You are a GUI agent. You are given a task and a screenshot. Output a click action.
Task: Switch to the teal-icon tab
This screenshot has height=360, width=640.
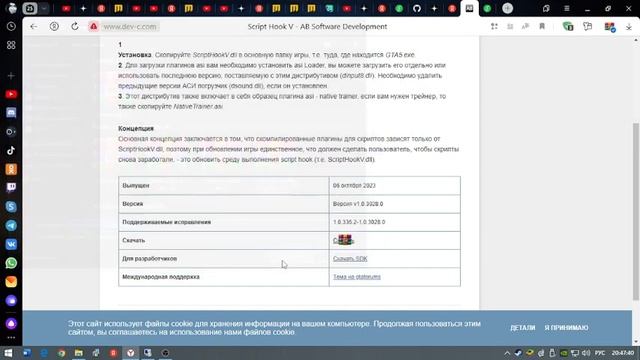[x=329, y=8]
